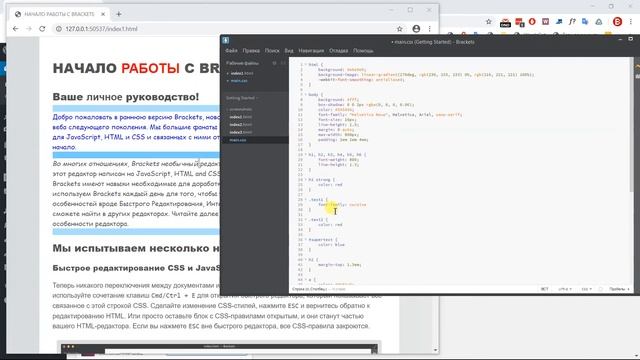This screenshot has width=640, height=360.
Task: Open the Навигация menu in Brackets
Action: [311, 51]
